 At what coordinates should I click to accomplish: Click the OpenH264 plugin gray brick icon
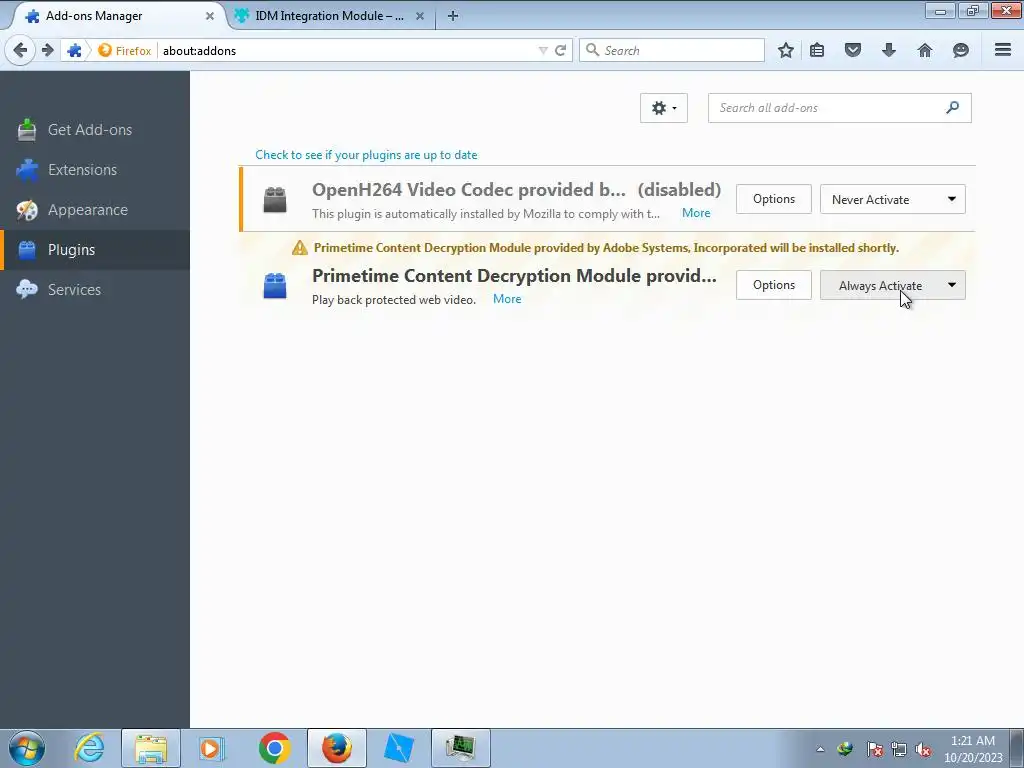pos(275,200)
